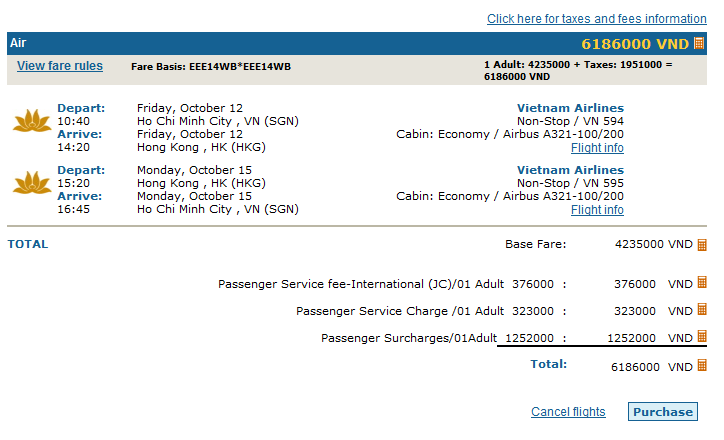724x440 pixels.
Task: Click the TOTAL section label
Action: [28, 244]
